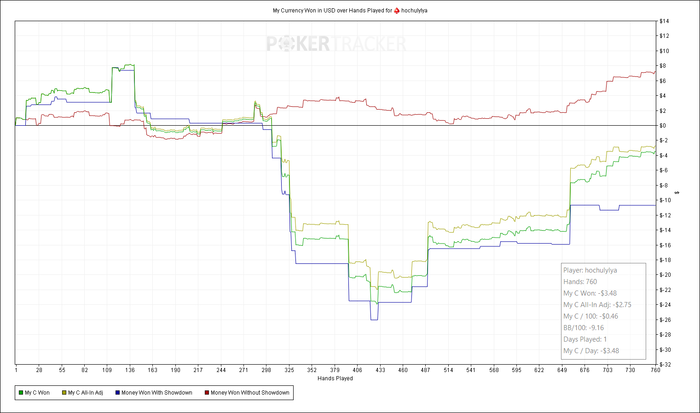
Task: Click the $14 y-axis tick label
Action: (x=664, y=21)
